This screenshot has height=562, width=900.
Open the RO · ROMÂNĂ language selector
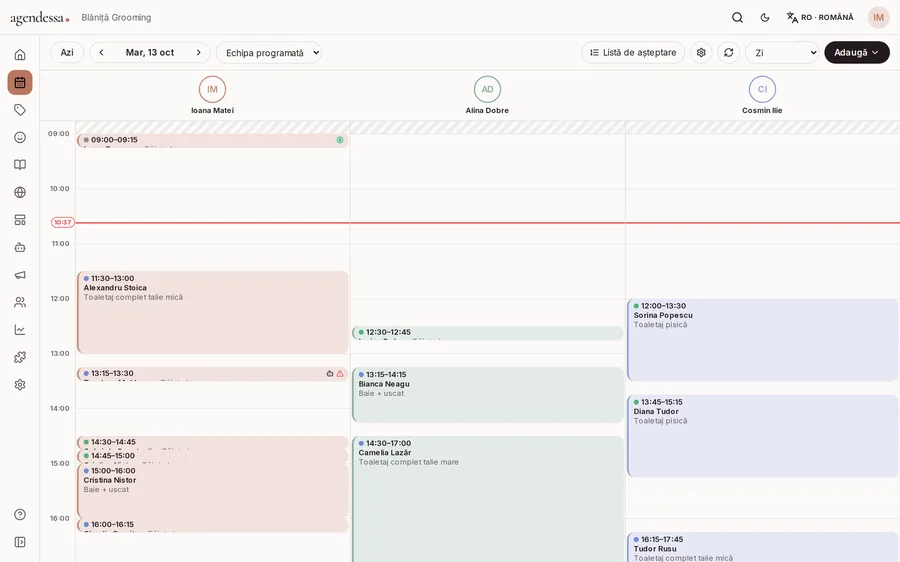[820, 18]
